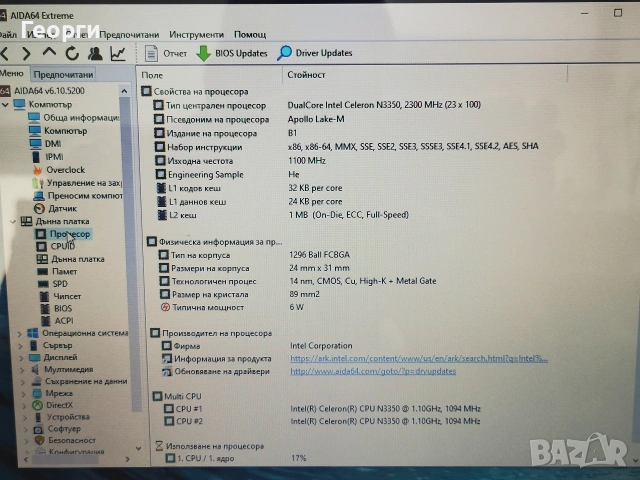Viewport: 640px width, 480px height.
Task: Open the Чипсет chip icon item
Action: pyautogui.click(x=45, y=296)
